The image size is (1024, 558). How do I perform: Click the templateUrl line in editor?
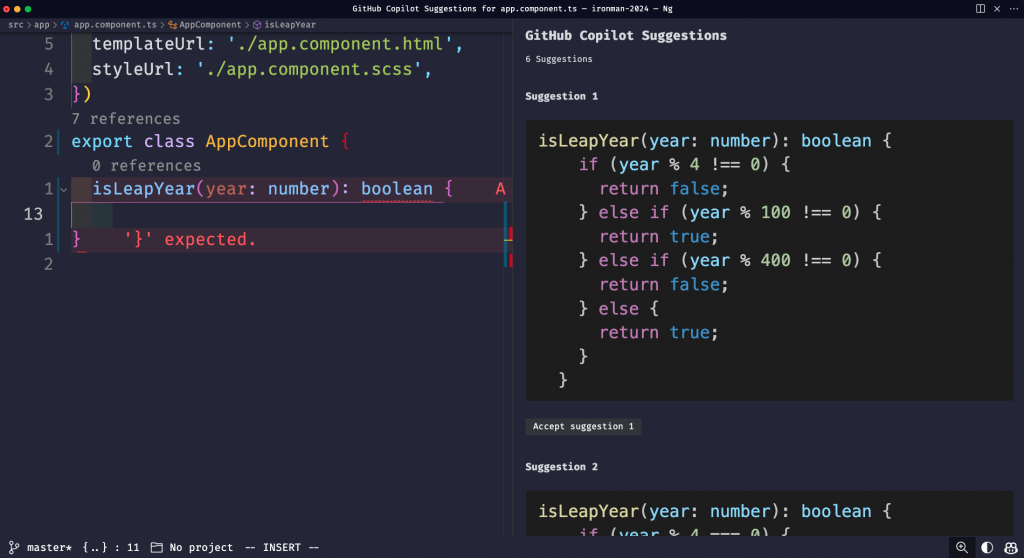(x=278, y=44)
